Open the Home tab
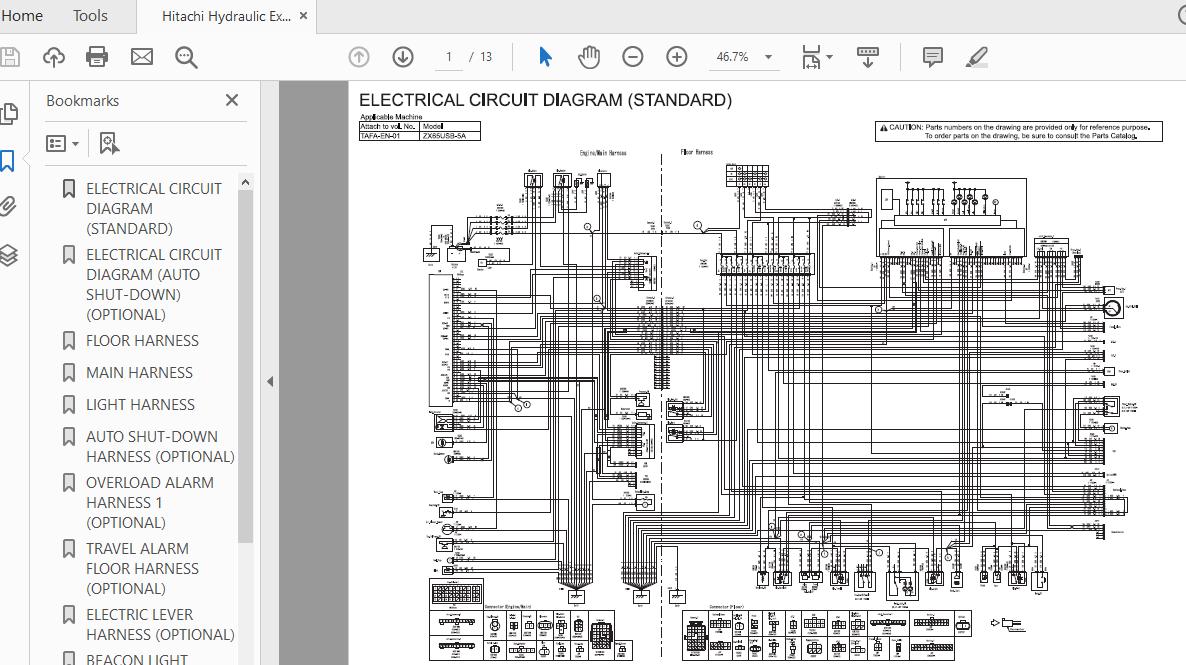 (22, 16)
